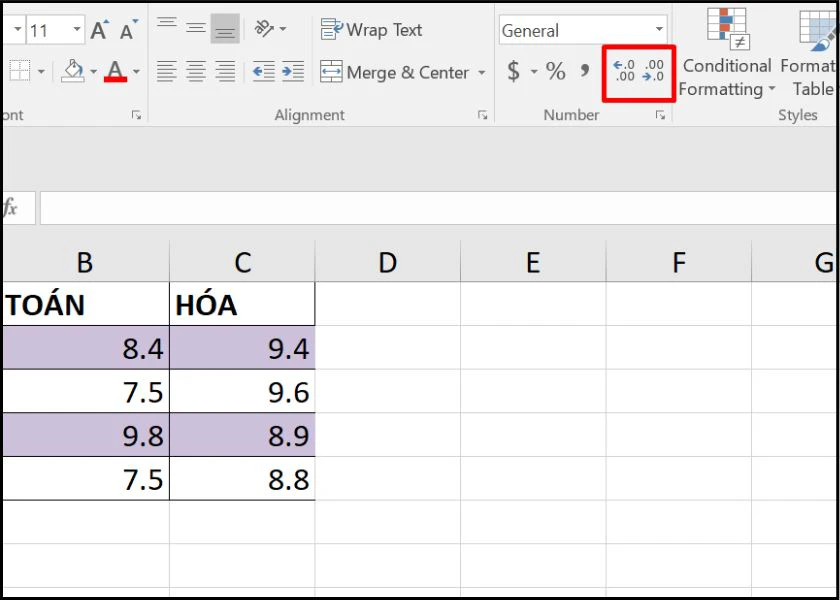Select column B header
This screenshot has height=600, width=840.
tap(86, 262)
